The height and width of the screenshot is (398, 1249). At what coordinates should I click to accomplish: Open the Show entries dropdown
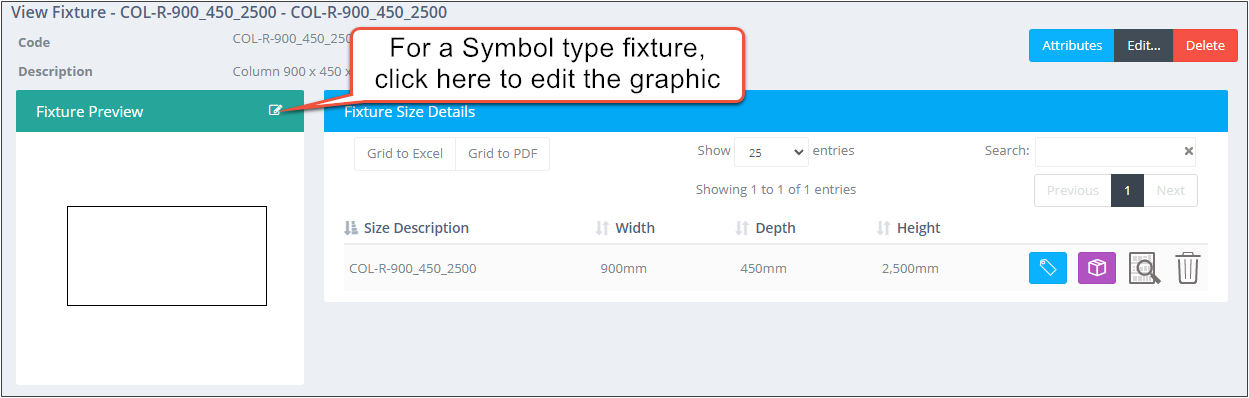click(x=771, y=152)
